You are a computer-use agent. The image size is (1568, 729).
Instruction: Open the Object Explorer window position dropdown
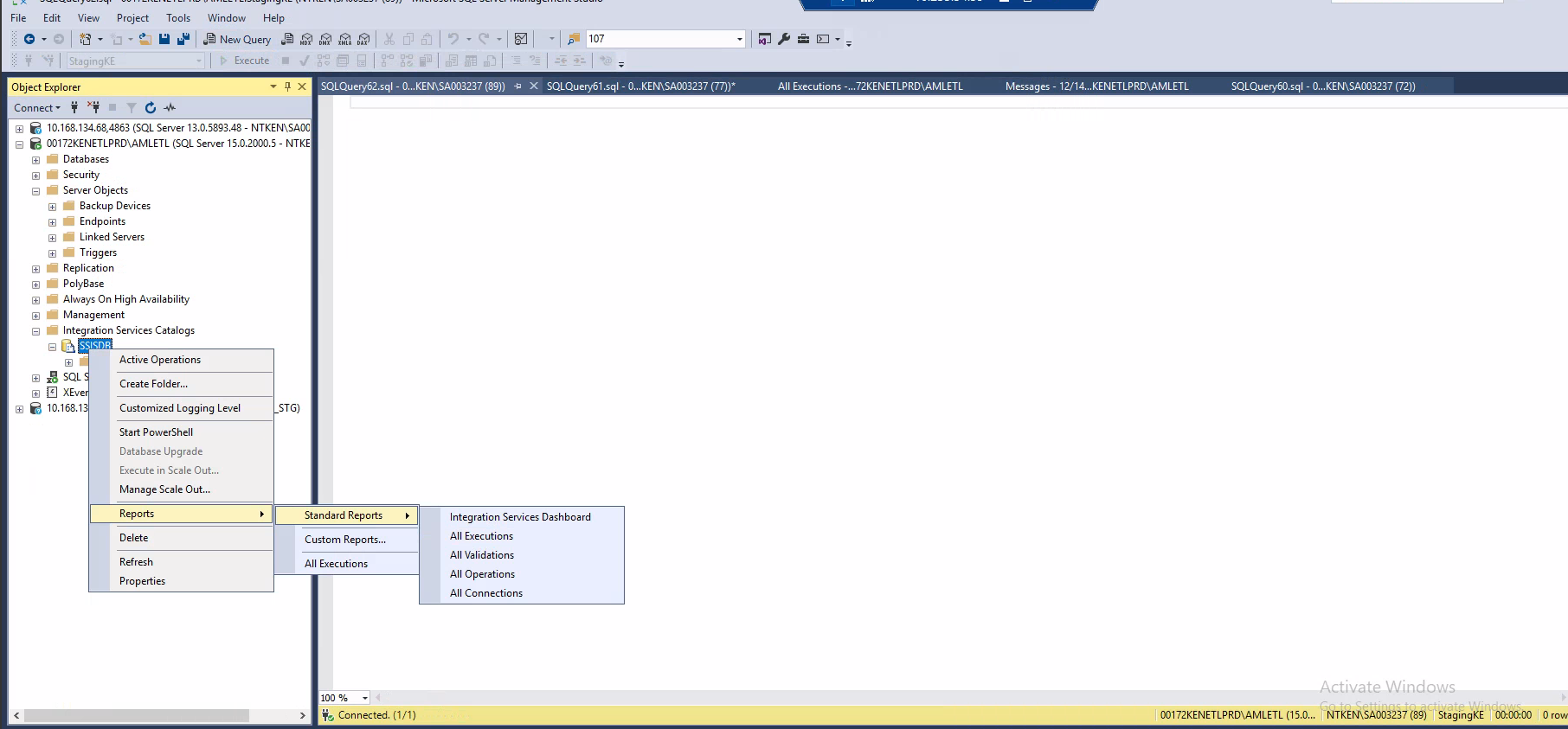(273, 86)
